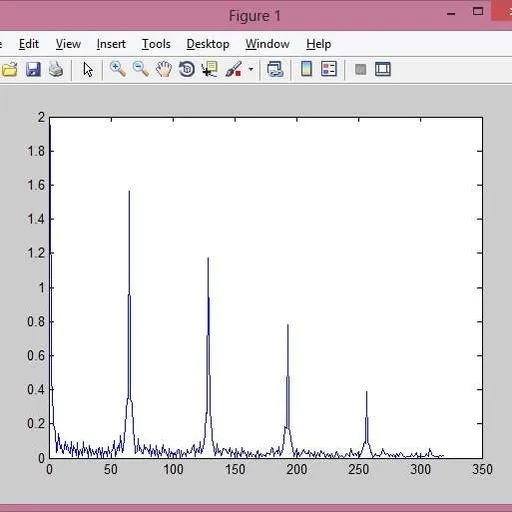
Task: Select the Edit Plot arrow tool
Action: pyautogui.click(x=88, y=70)
